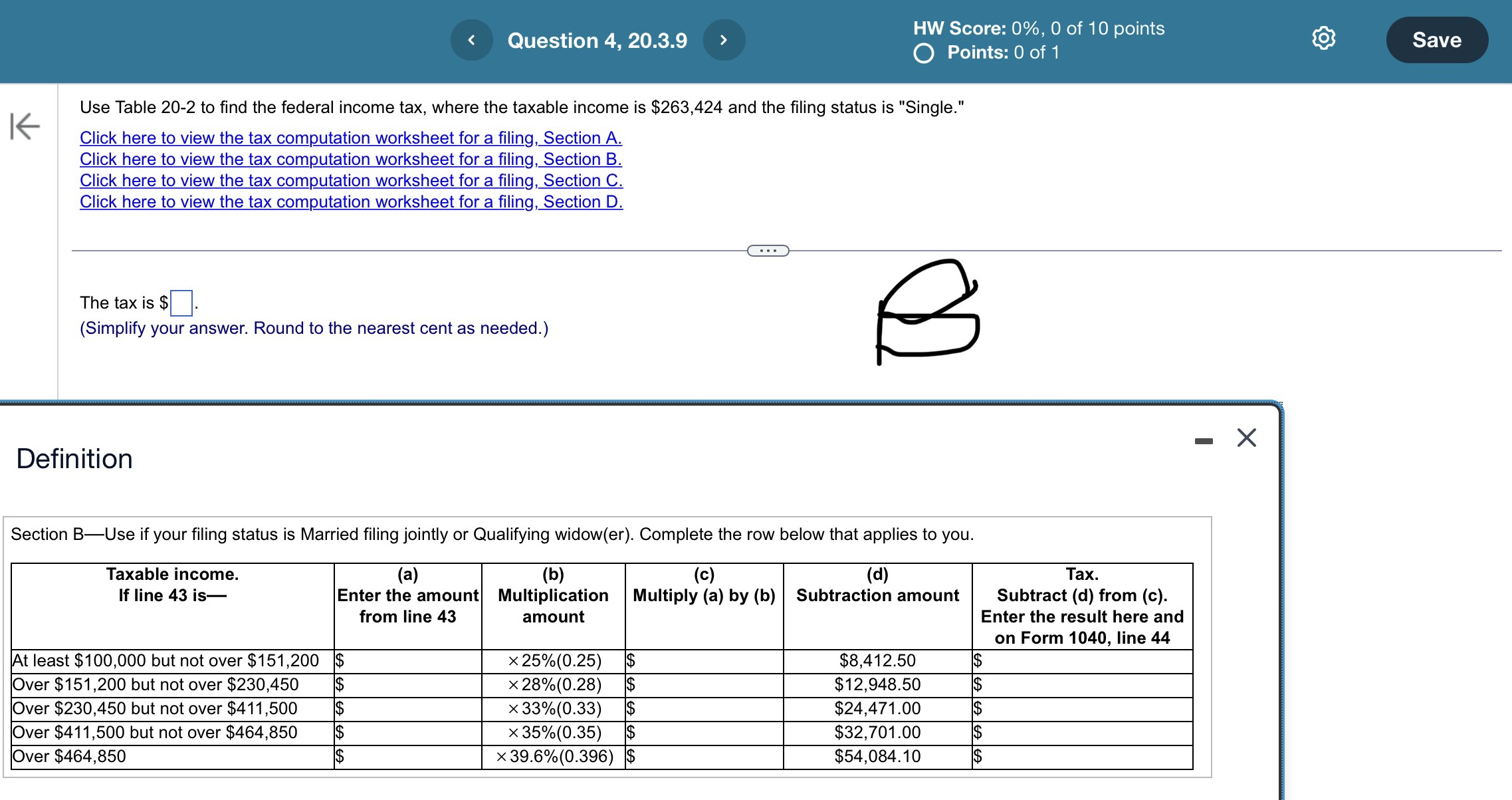Click the empty tax answer checkbox field
The height and width of the screenshot is (800, 1512).
181,303
